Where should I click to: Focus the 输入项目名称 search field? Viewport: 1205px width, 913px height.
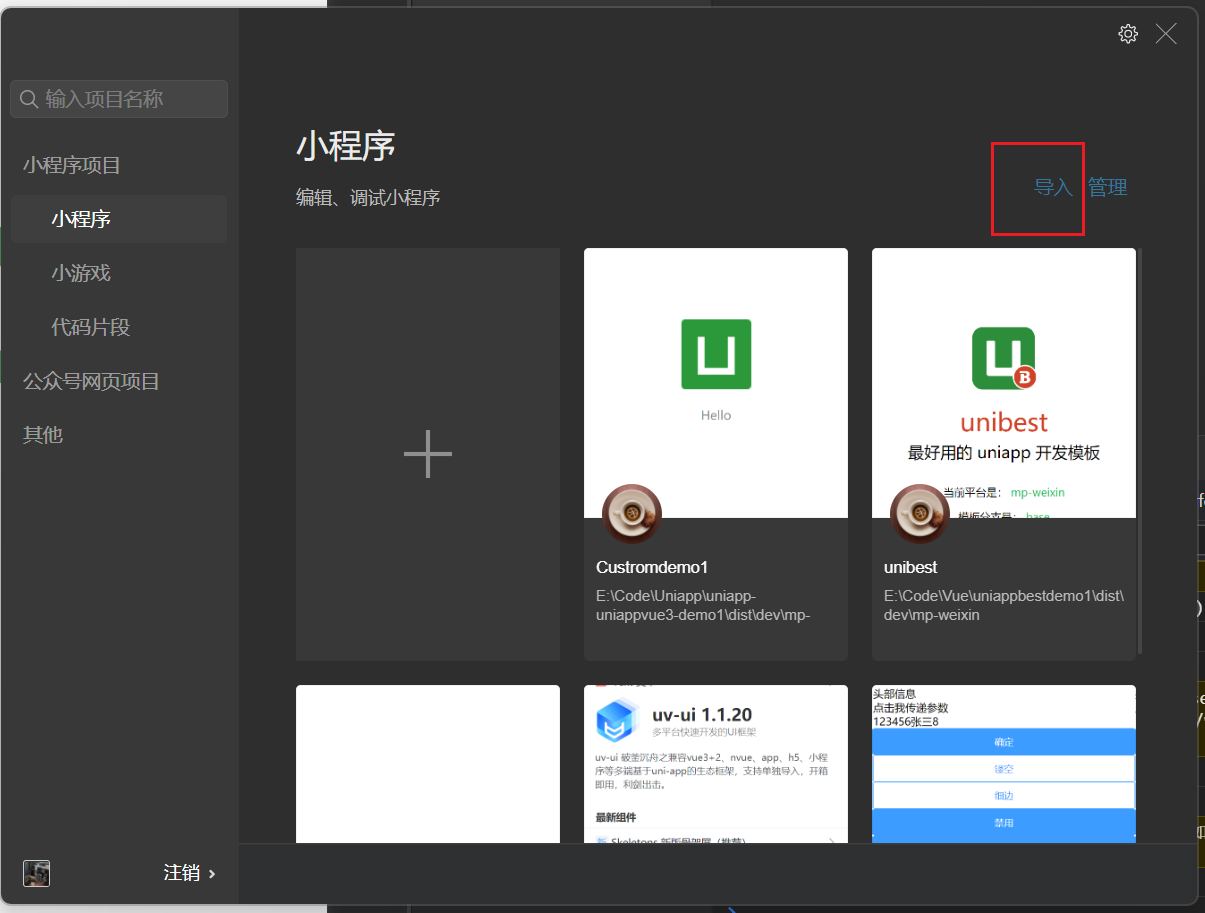tap(130, 99)
